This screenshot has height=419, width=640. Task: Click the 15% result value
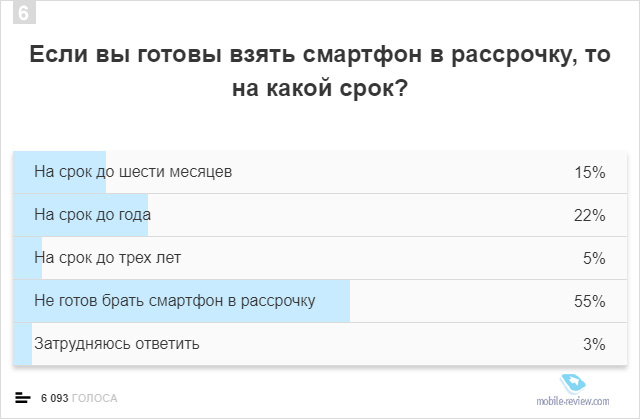pyautogui.click(x=590, y=173)
